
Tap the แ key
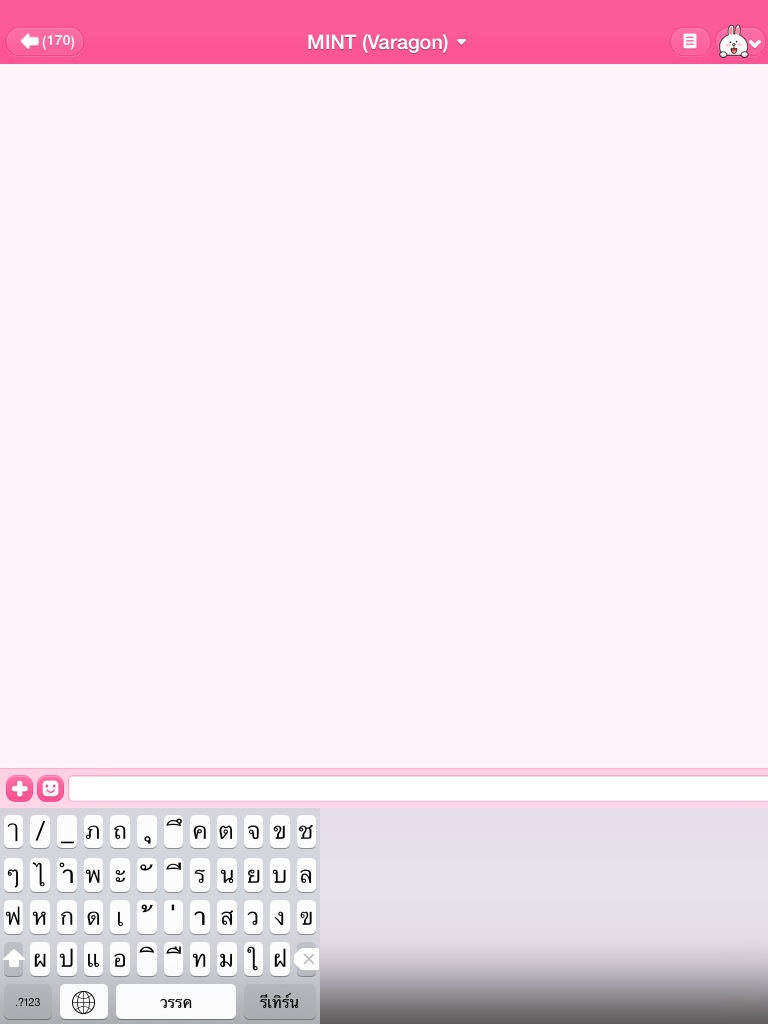[93, 959]
